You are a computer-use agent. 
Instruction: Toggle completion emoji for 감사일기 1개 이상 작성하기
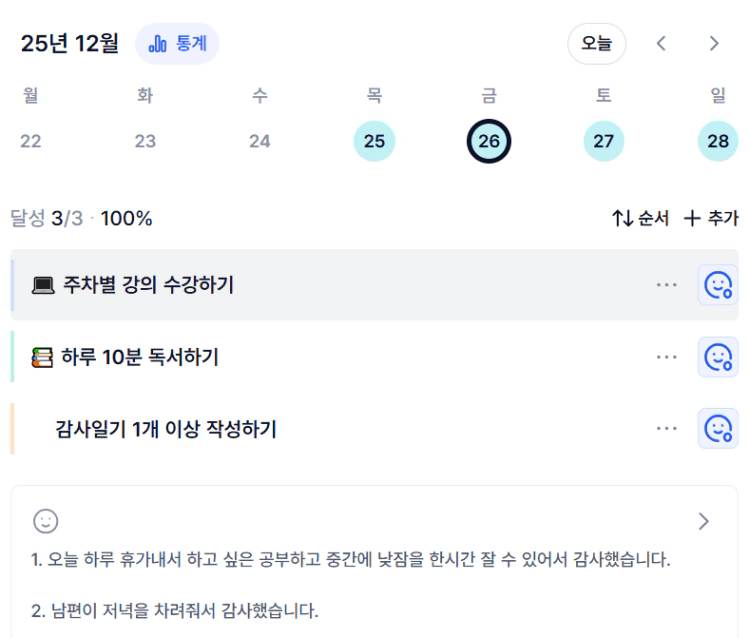point(718,429)
